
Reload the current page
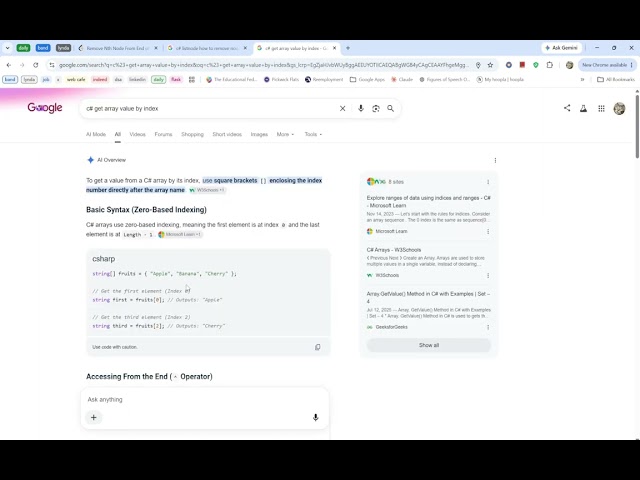[36, 65]
